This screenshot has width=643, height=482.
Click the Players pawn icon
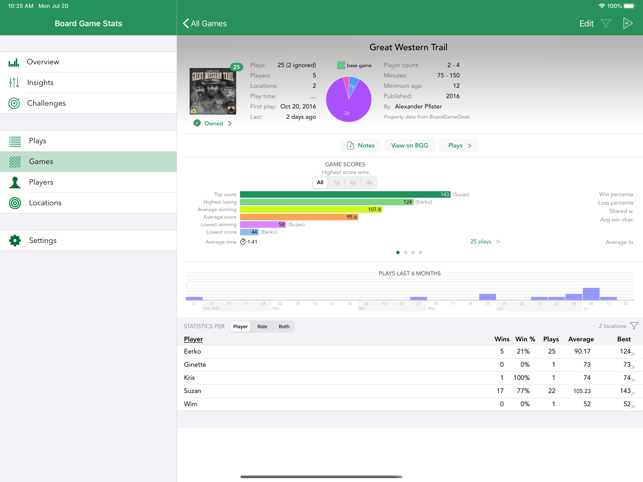(x=15, y=182)
